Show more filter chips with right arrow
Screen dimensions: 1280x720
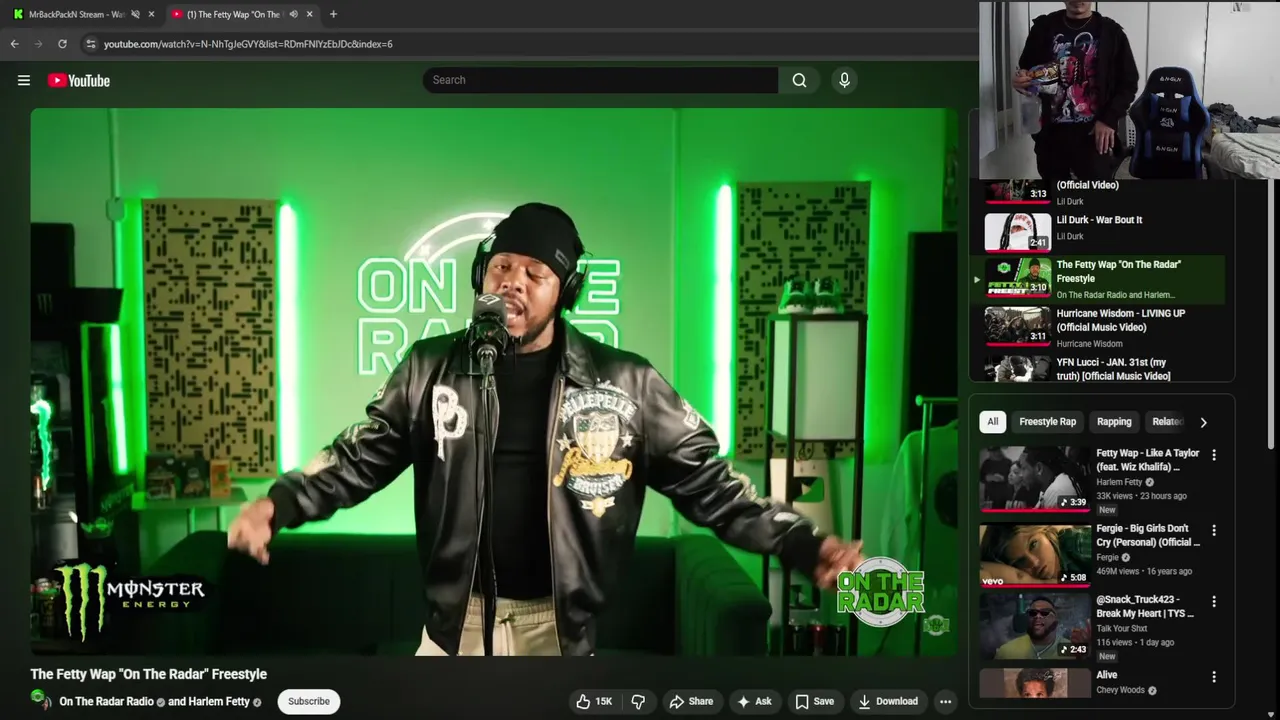point(1203,422)
